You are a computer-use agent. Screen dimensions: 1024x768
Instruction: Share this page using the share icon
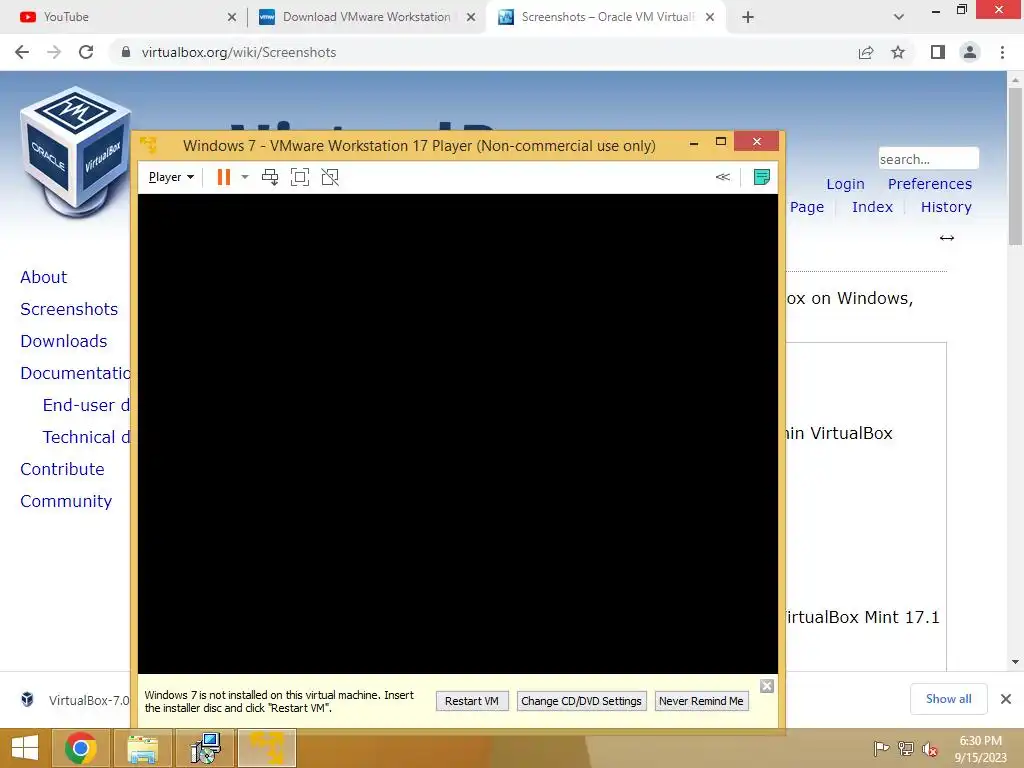866,52
